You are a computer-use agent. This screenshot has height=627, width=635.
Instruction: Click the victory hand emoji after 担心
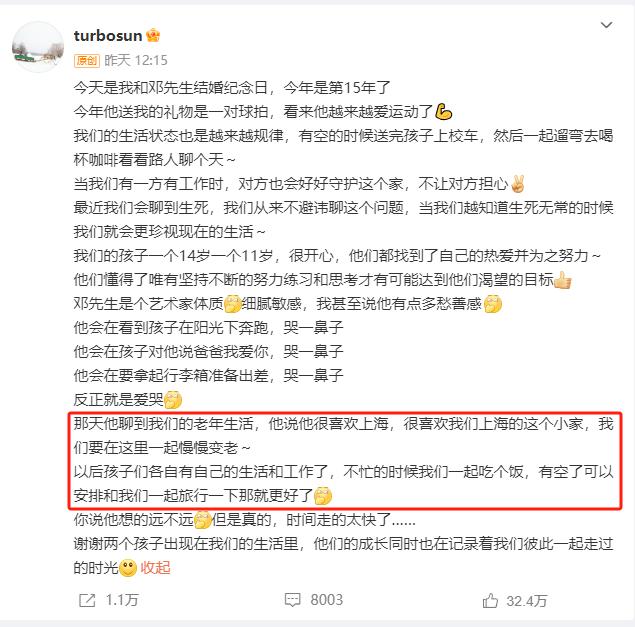(x=518, y=184)
